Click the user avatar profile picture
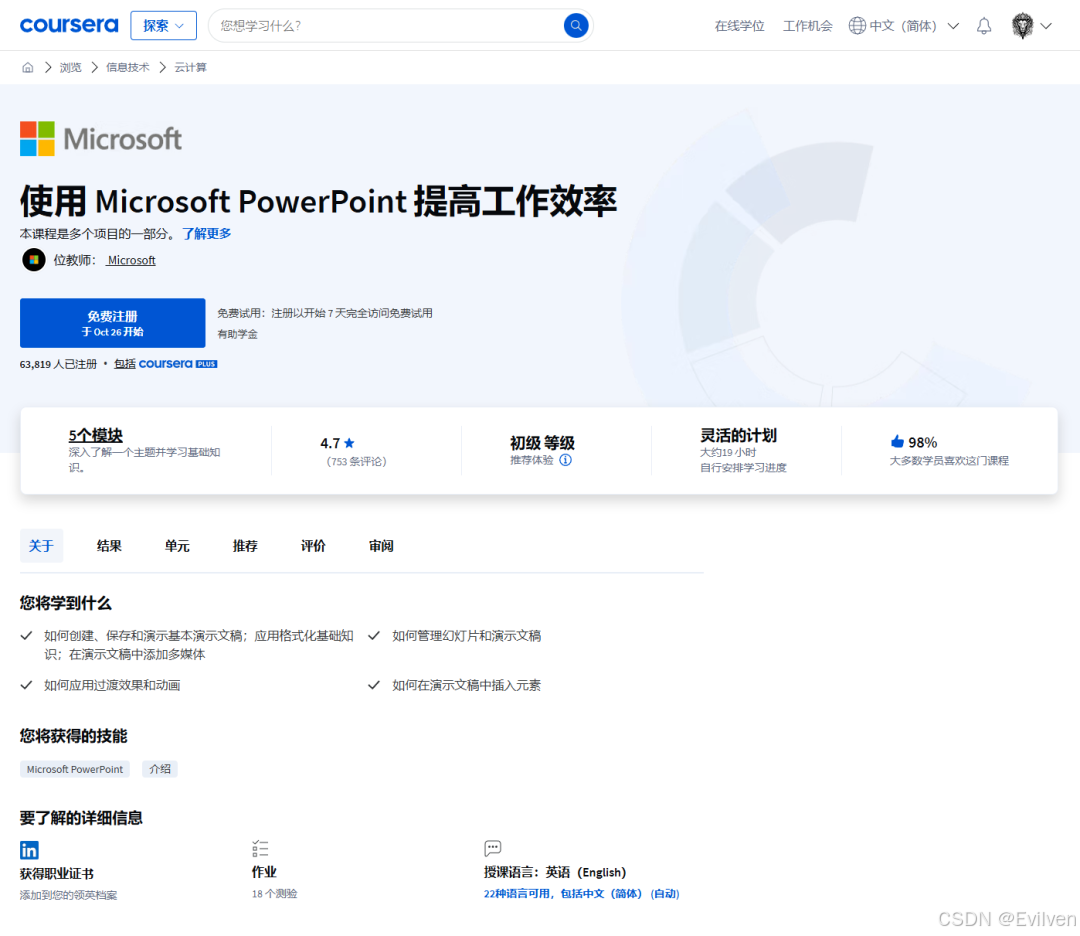Screen dimensions: 1080x936 click(1022, 25)
